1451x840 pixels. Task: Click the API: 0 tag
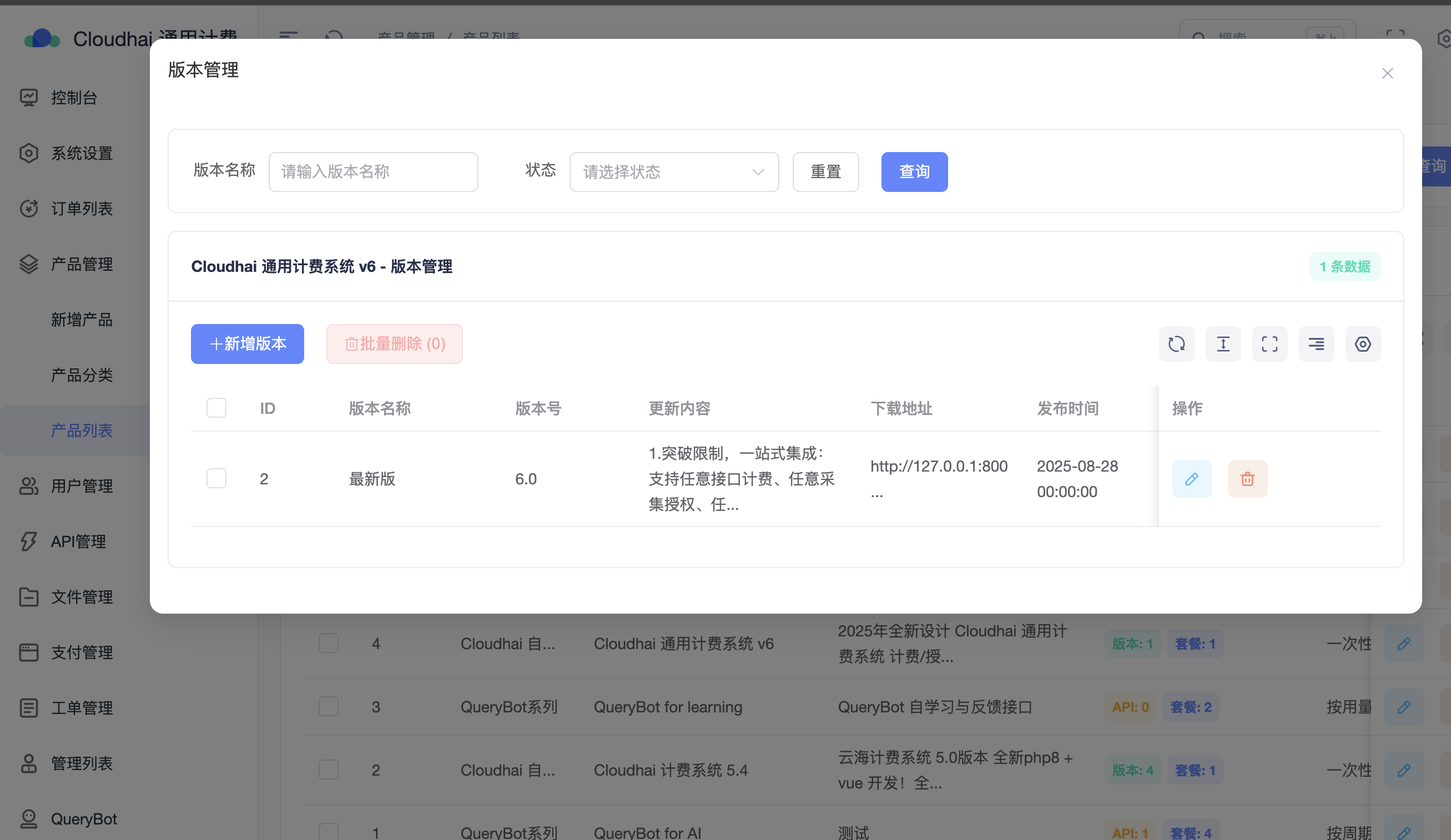pos(1130,706)
